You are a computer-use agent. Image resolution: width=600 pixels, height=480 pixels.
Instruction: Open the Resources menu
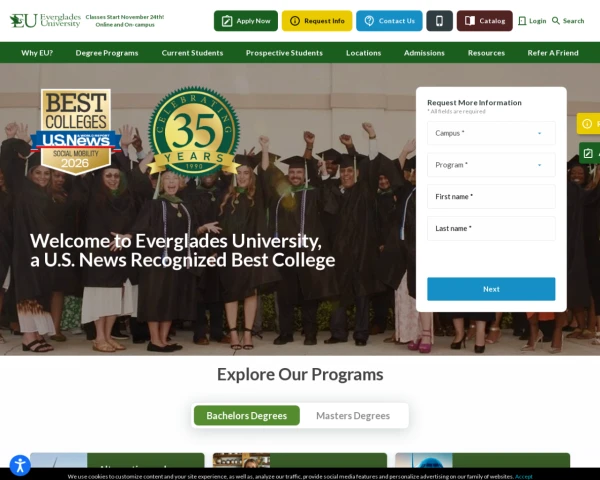[x=486, y=53]
